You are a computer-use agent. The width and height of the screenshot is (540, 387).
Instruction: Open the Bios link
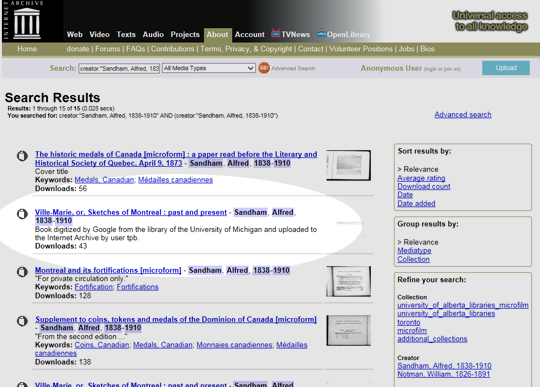coord(427,49)
